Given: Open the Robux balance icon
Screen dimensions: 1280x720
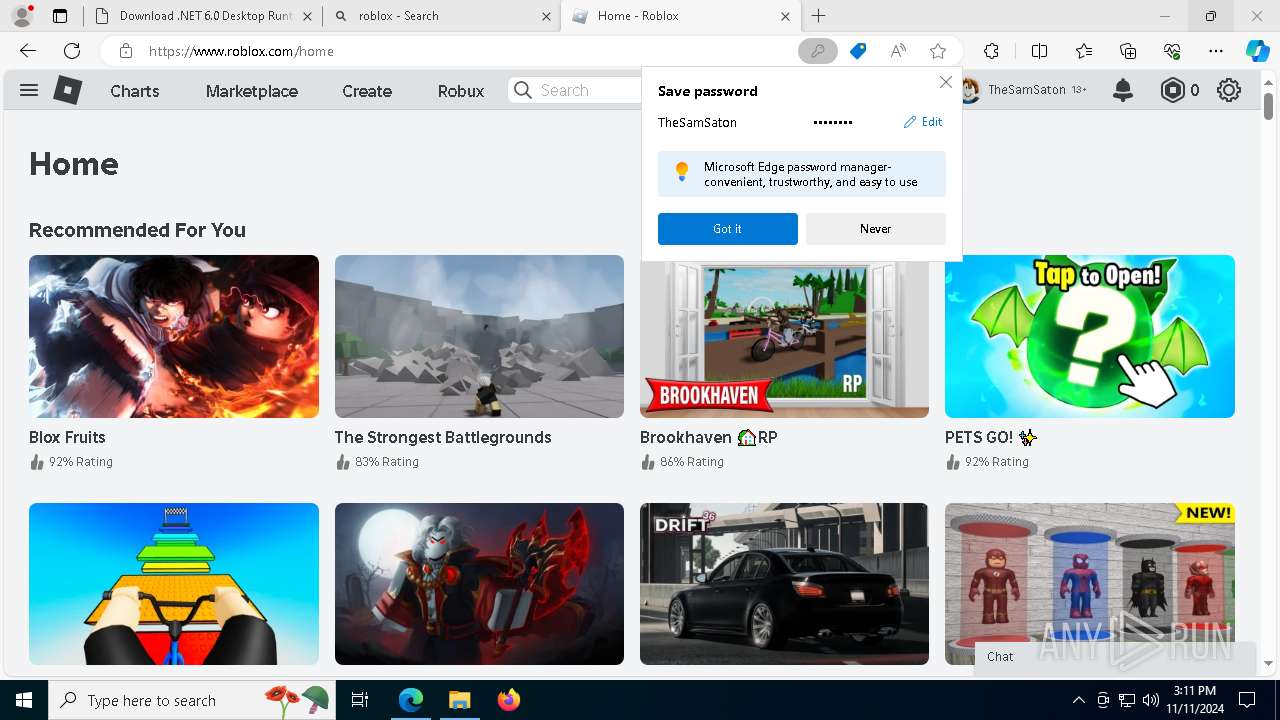Looking at the screenshot, I should pos(1172,90).
